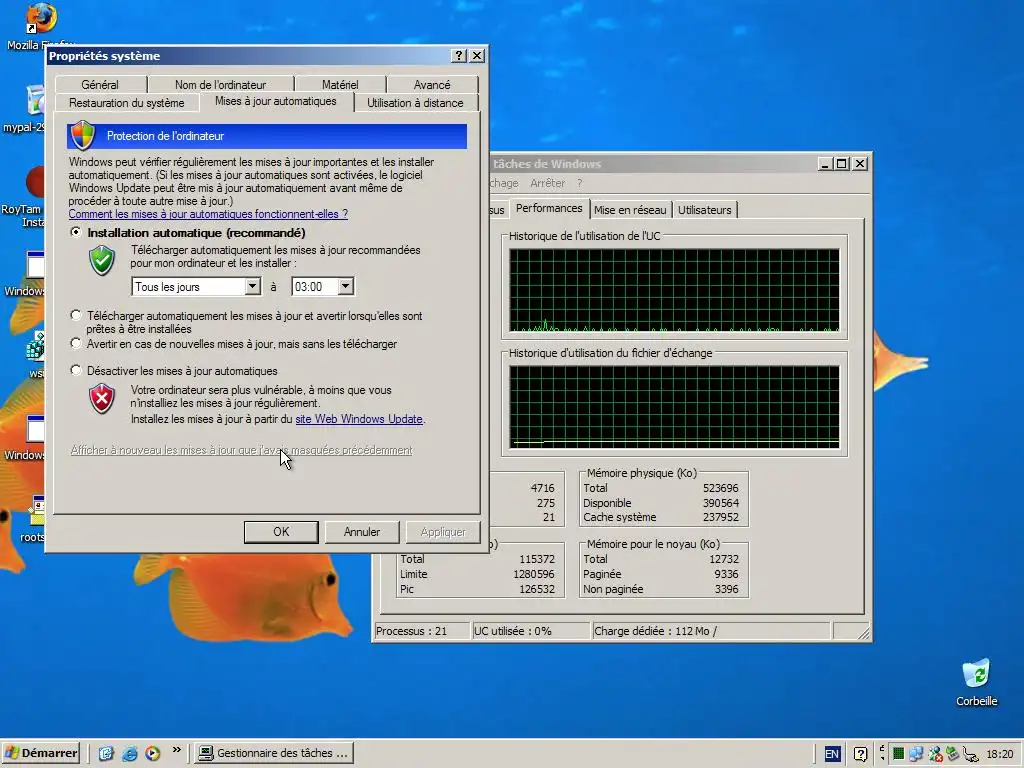Click Mémoire physique Total value 523696
This screenshot has width=1024, height=768.
click(720, 488)
